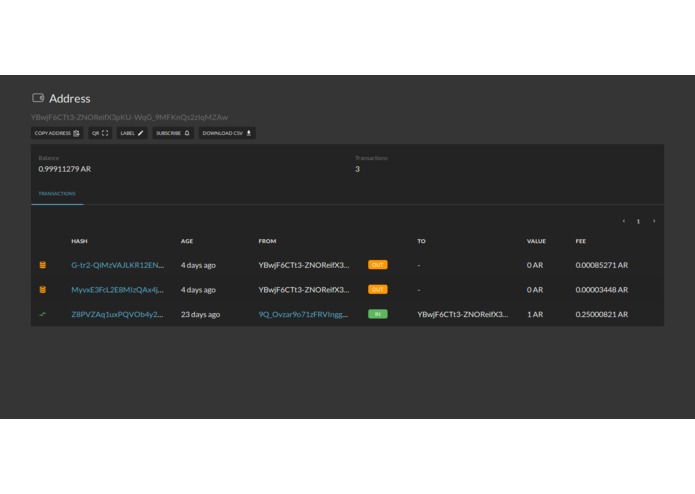The image size is (695, 494).
Task: Click the AGE column header
Action: click(187, 241)
